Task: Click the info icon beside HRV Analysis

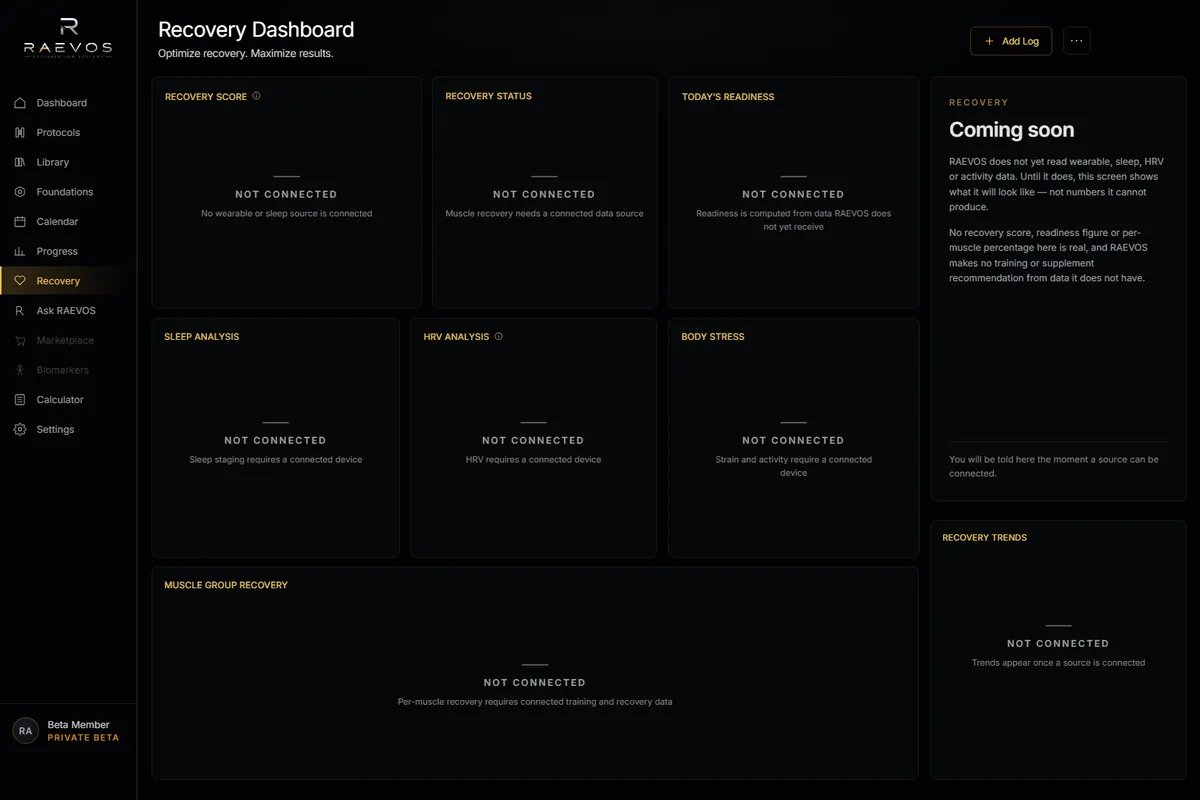Action: [499, 336]
